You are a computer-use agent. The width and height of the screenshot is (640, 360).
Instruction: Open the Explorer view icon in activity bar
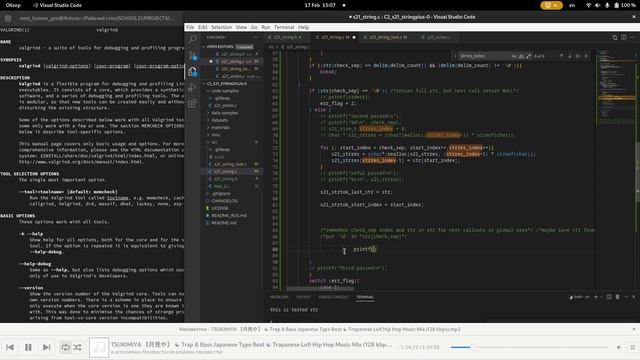click(x=192, y=71)
